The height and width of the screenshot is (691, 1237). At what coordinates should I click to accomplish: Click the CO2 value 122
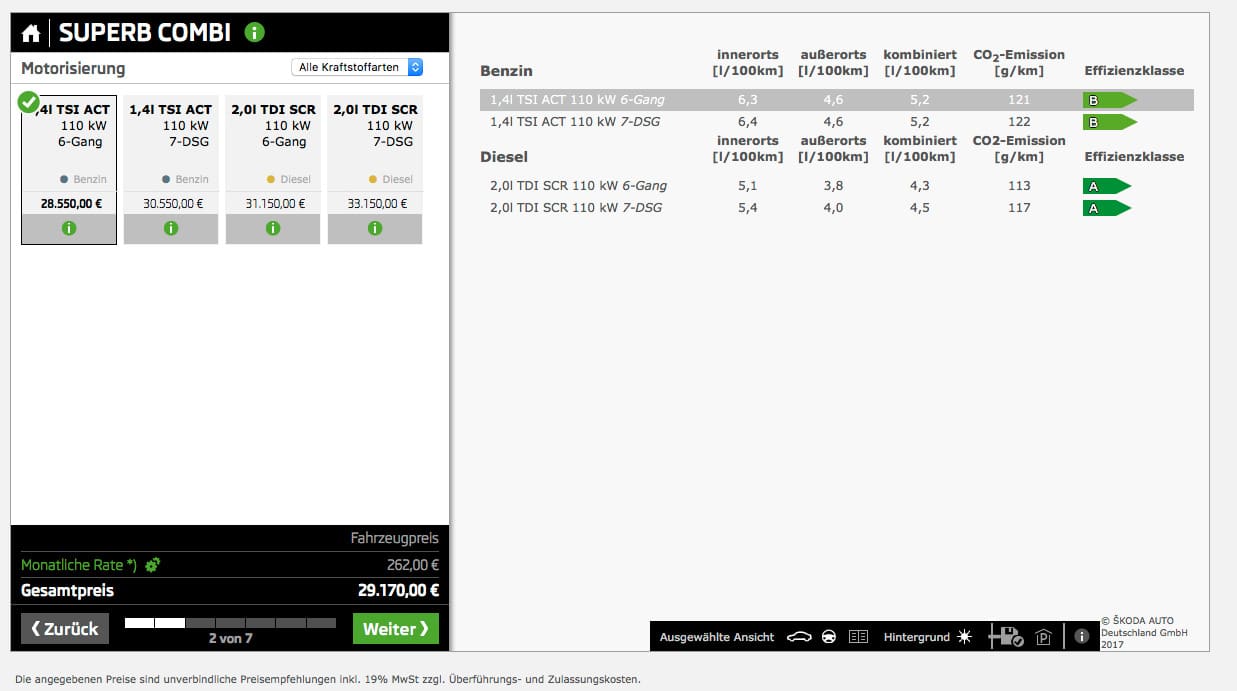pos(1019,122)
